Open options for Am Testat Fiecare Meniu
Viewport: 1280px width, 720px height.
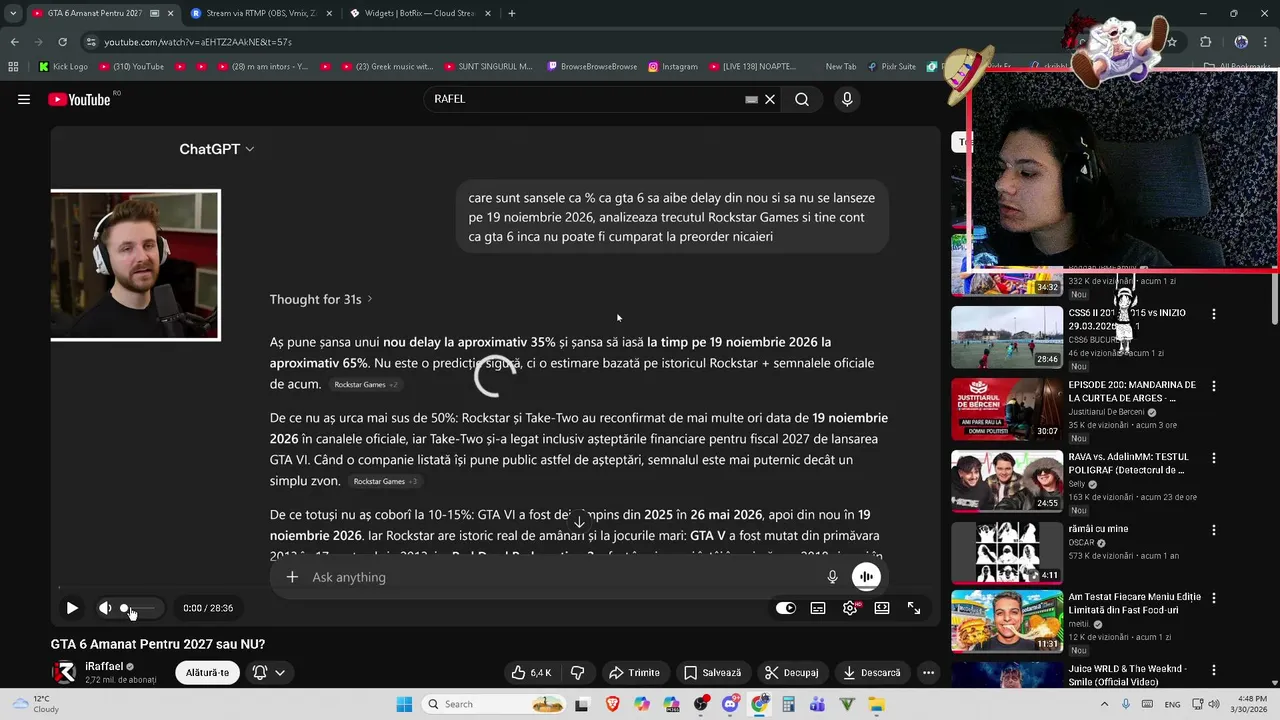tap(1214, 598)
